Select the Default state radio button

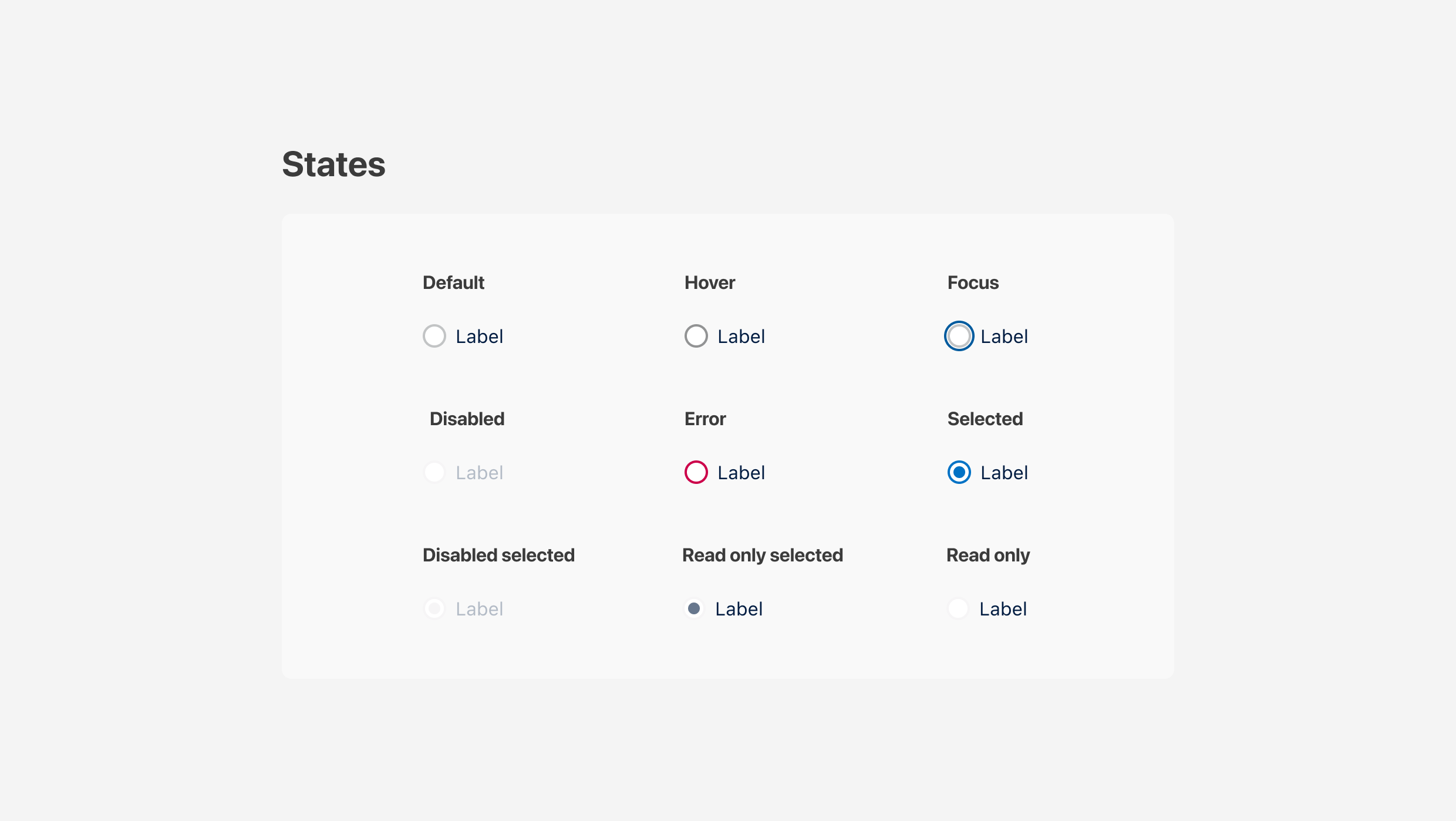[434, 336]
